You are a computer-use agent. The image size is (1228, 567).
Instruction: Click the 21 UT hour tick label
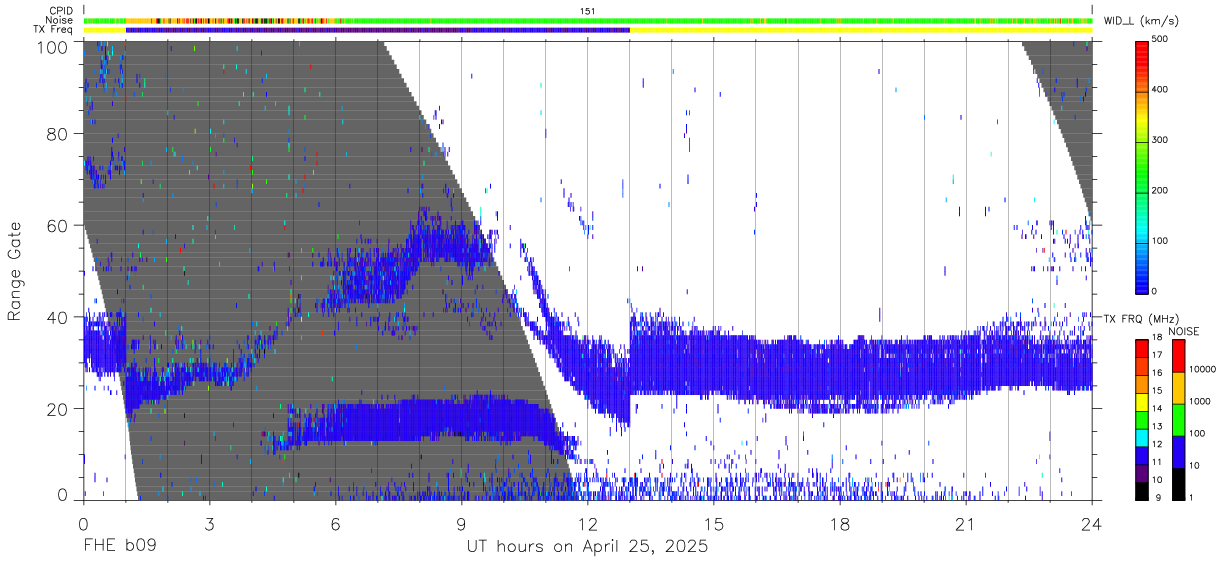pyautogui.click(x=966, y=525)
